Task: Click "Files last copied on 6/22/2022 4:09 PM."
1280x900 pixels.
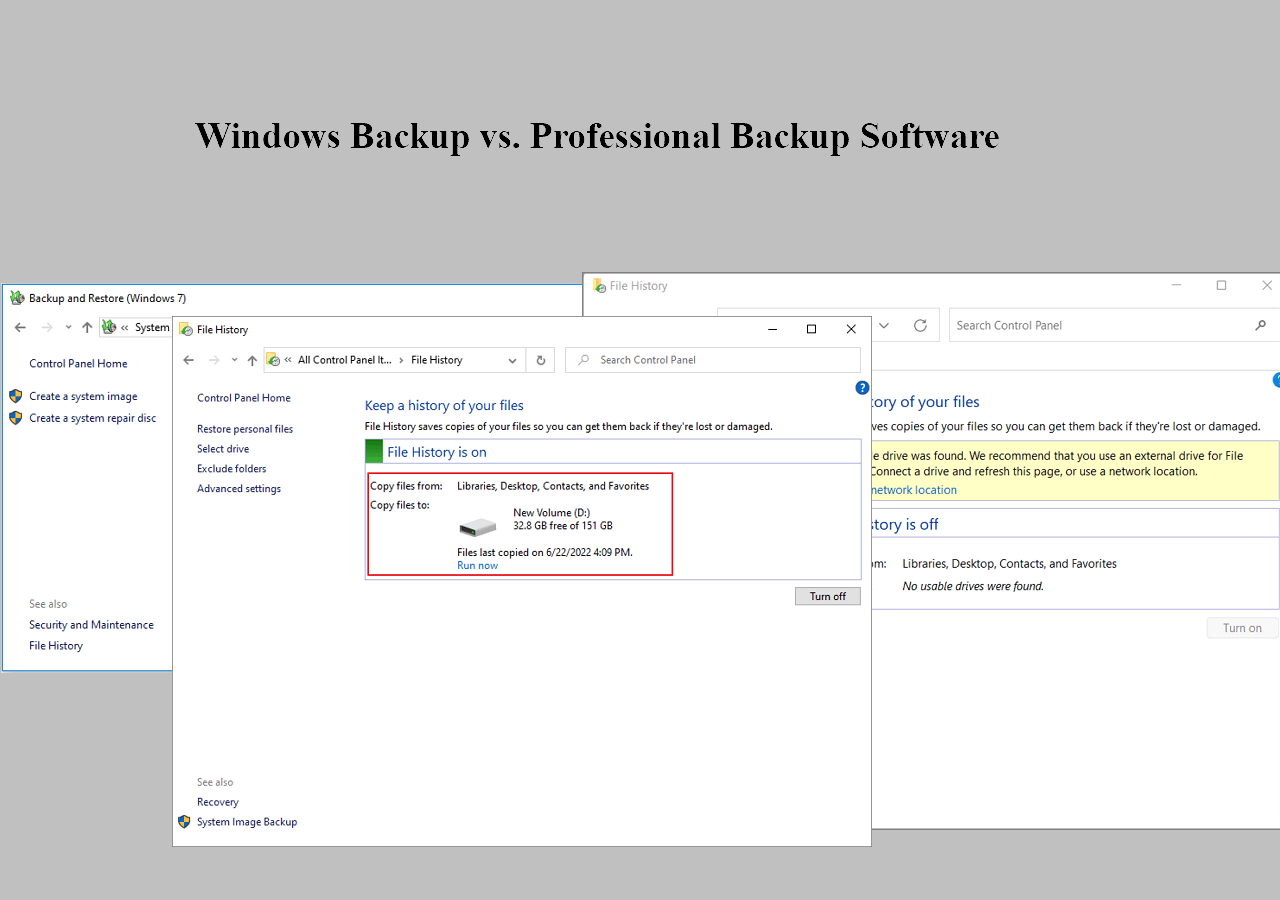Action: click(545, 552)
